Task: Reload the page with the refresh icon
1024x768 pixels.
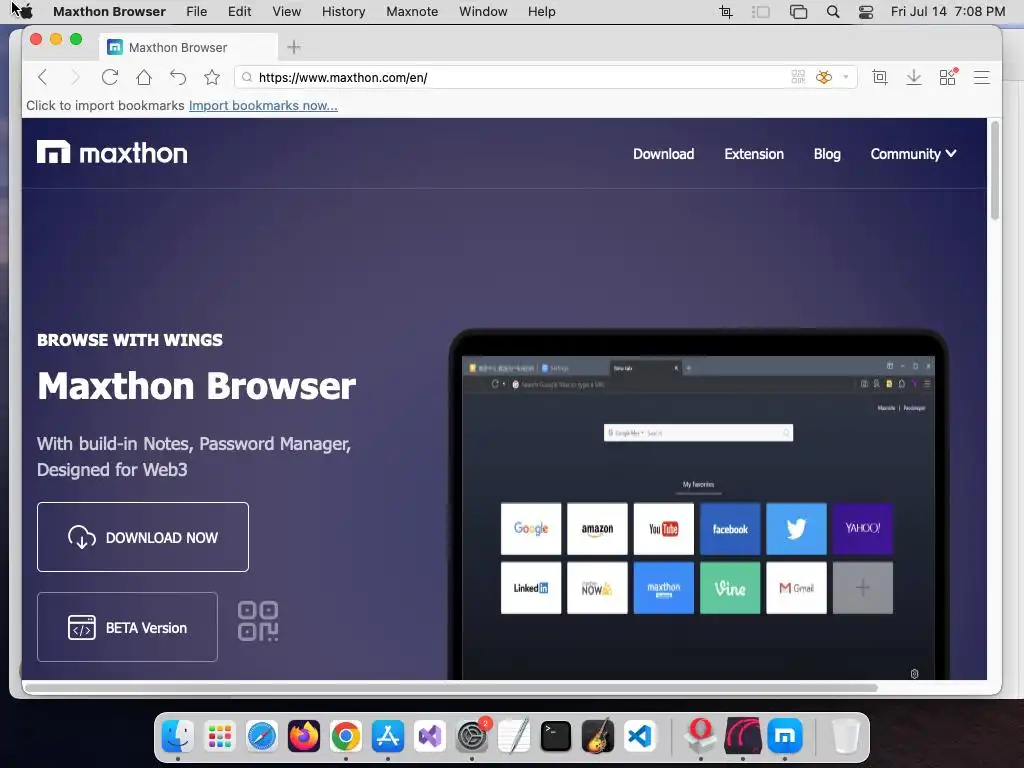Action: 110,78
